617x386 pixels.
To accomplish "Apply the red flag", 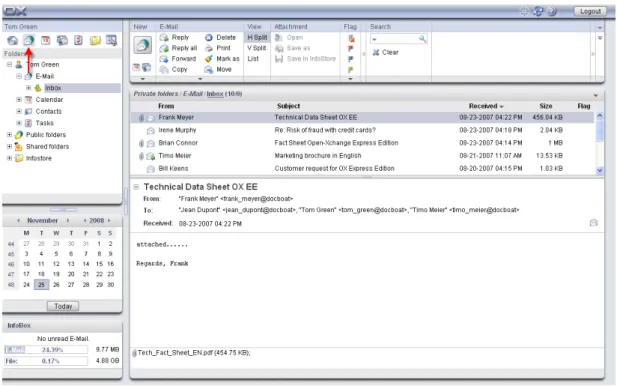I will click(351, 49).
